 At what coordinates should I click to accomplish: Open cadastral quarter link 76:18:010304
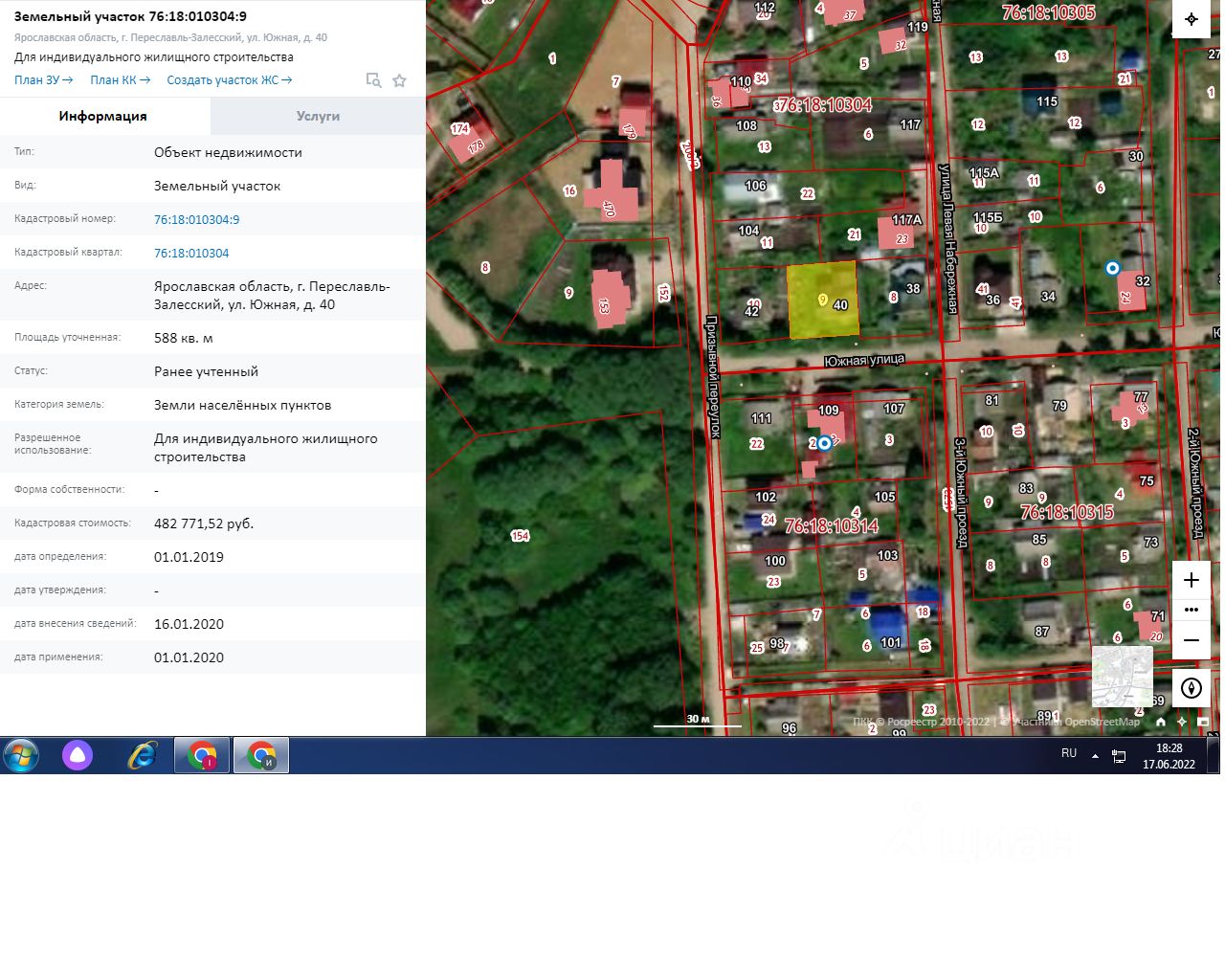tap(191, 253)
